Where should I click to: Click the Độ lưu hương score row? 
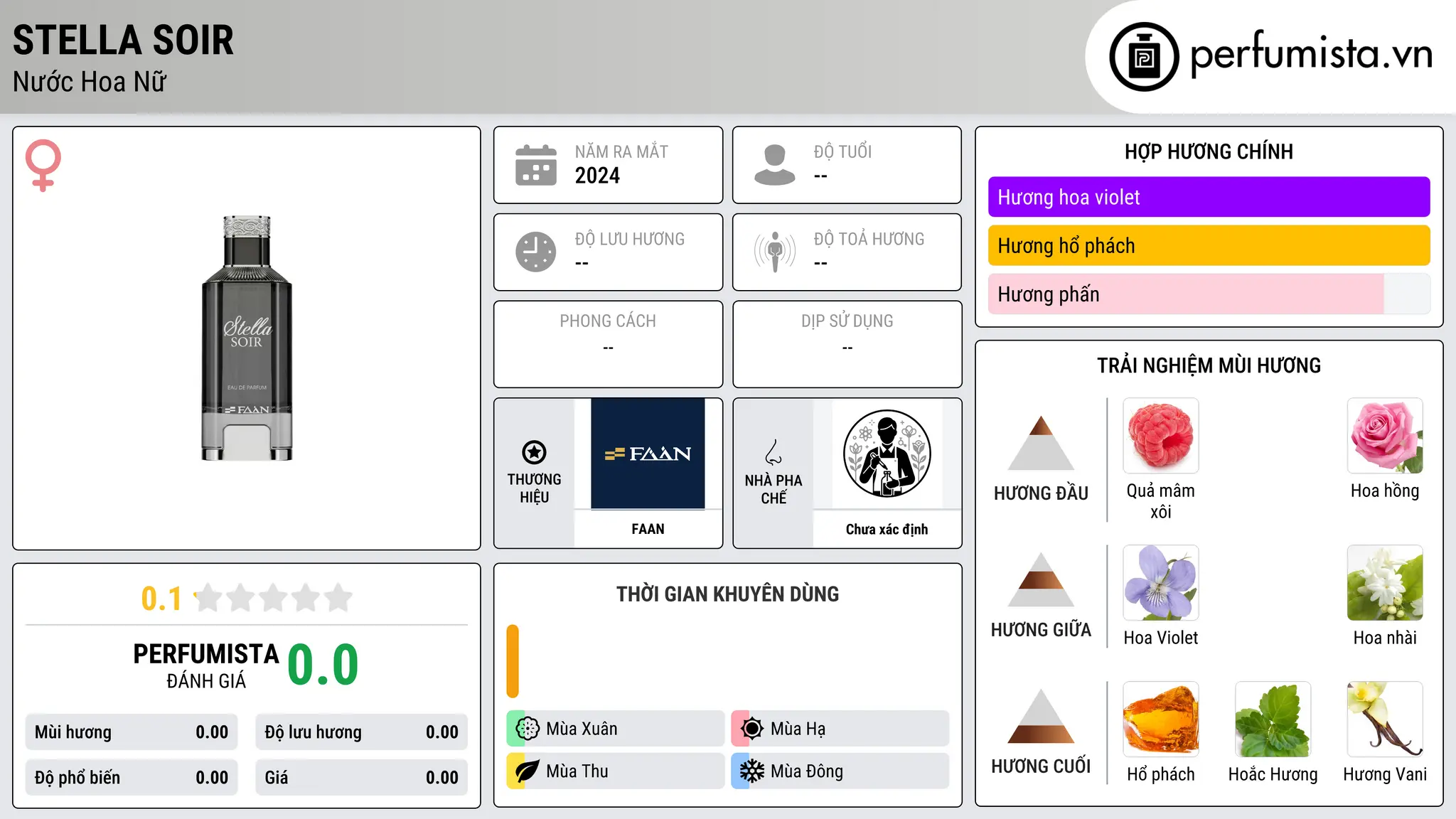coord(361,732)
